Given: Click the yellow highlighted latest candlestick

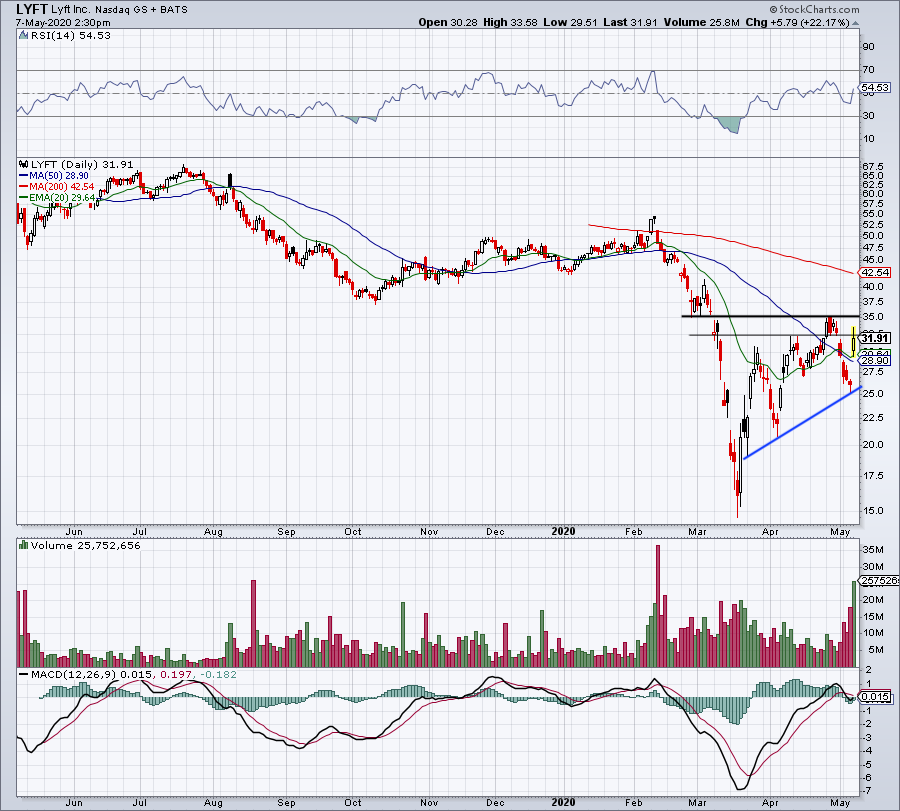Looking at the screenshot, I should click(x=854, y=341).
